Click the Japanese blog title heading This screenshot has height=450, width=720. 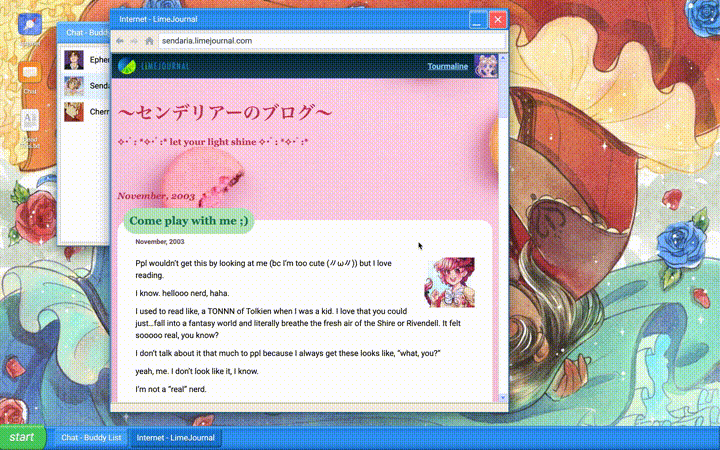(x=225, y=112)
